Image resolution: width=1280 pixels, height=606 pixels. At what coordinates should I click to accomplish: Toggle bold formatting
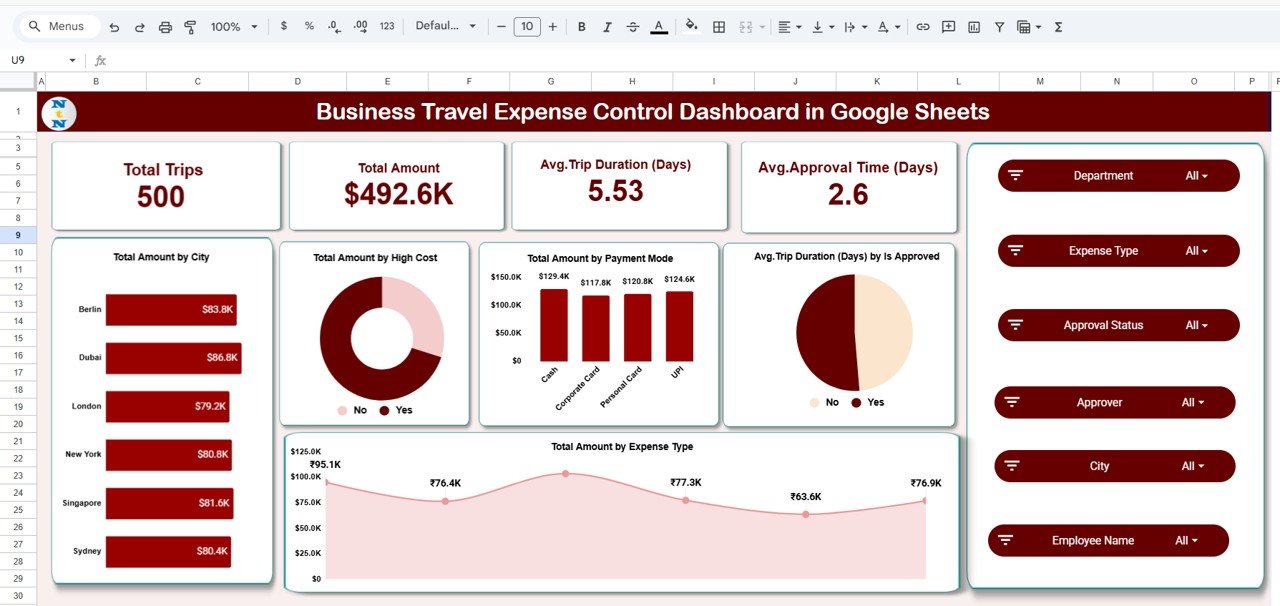[x=581, y=27]
